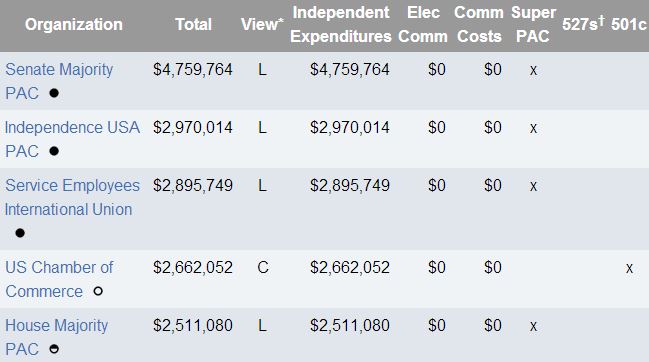The image size is (649, 362).
Task: Click the Comm Costs column header
Action: tap(479, 24)
